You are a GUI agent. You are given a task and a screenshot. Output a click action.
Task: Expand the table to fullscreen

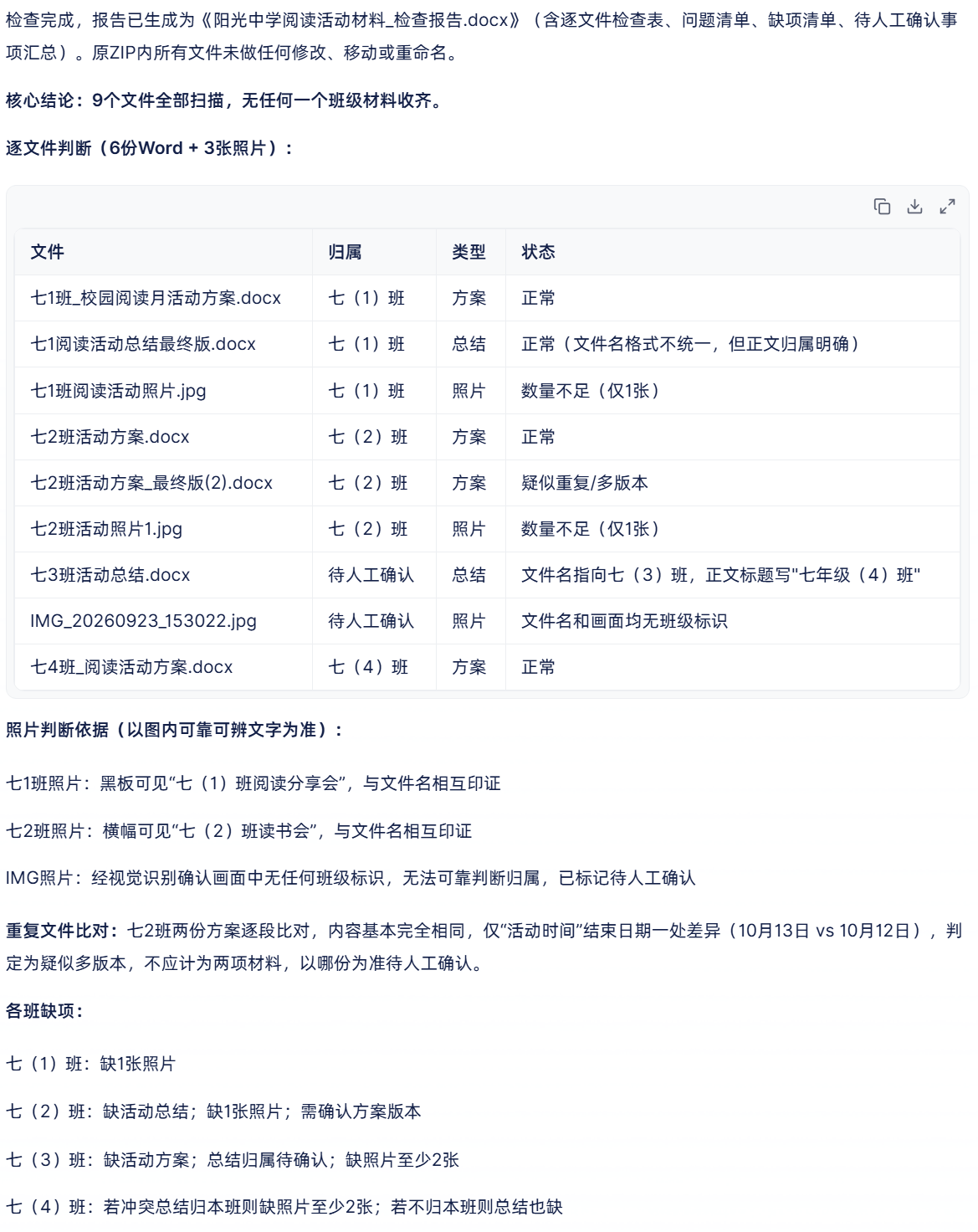coord(947,207)
